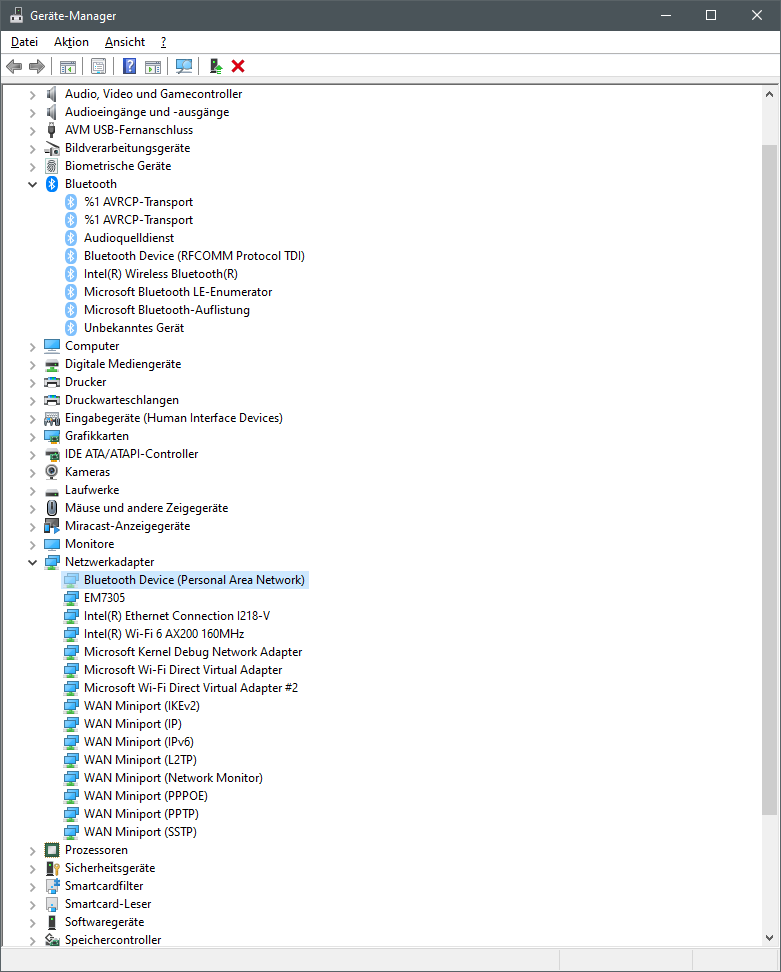
Task: Expand the Speichercontroller category
Action: click(x=33, y=941)
